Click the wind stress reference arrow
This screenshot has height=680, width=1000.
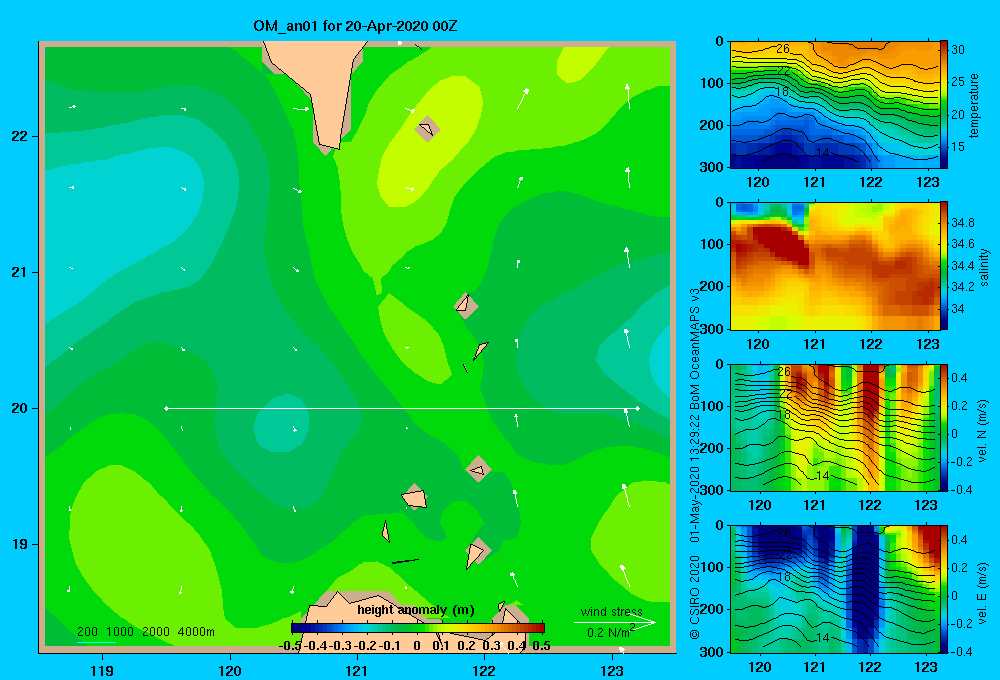pos(615,623)
